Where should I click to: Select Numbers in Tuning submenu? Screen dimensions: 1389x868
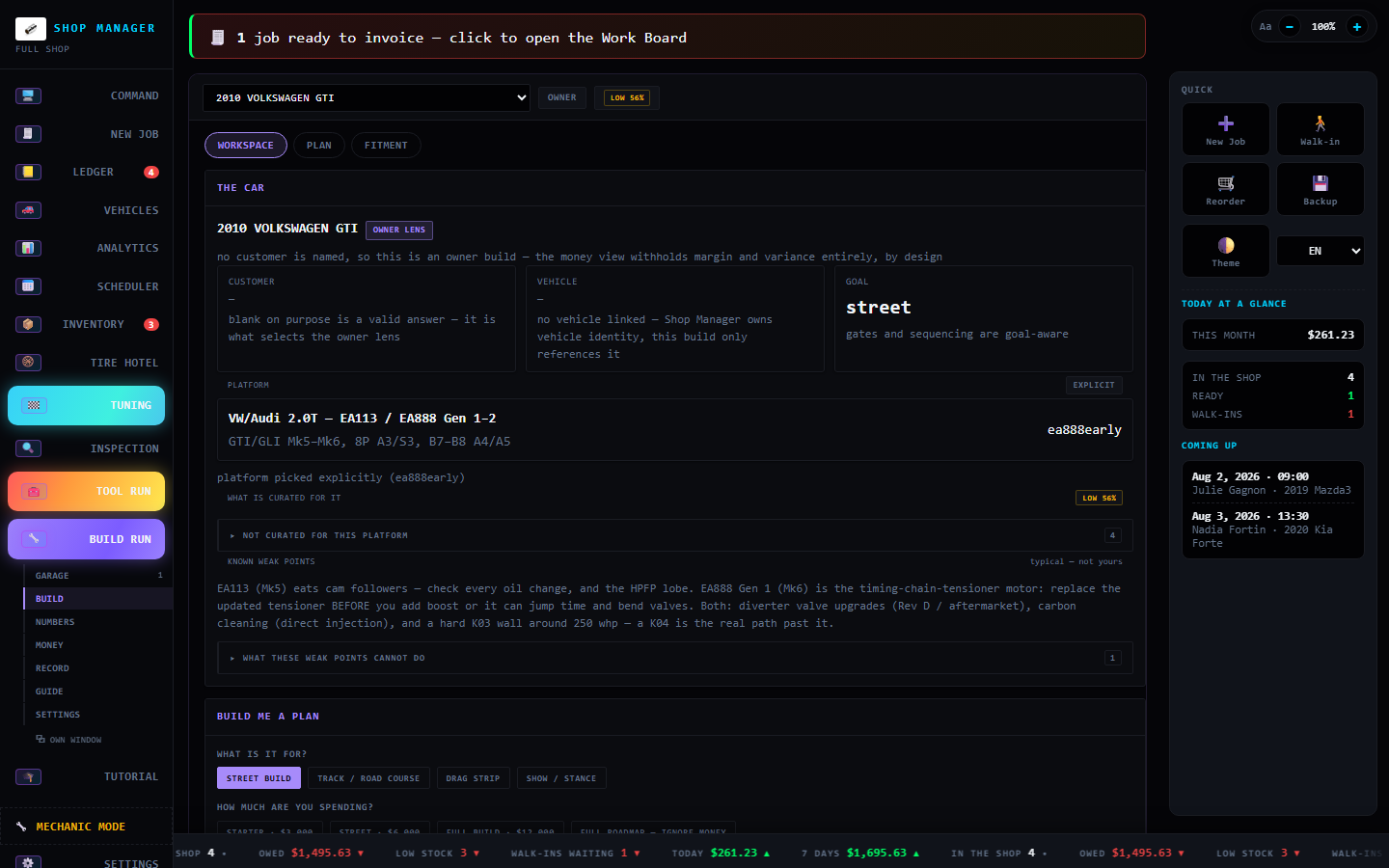tap(97, 622)
